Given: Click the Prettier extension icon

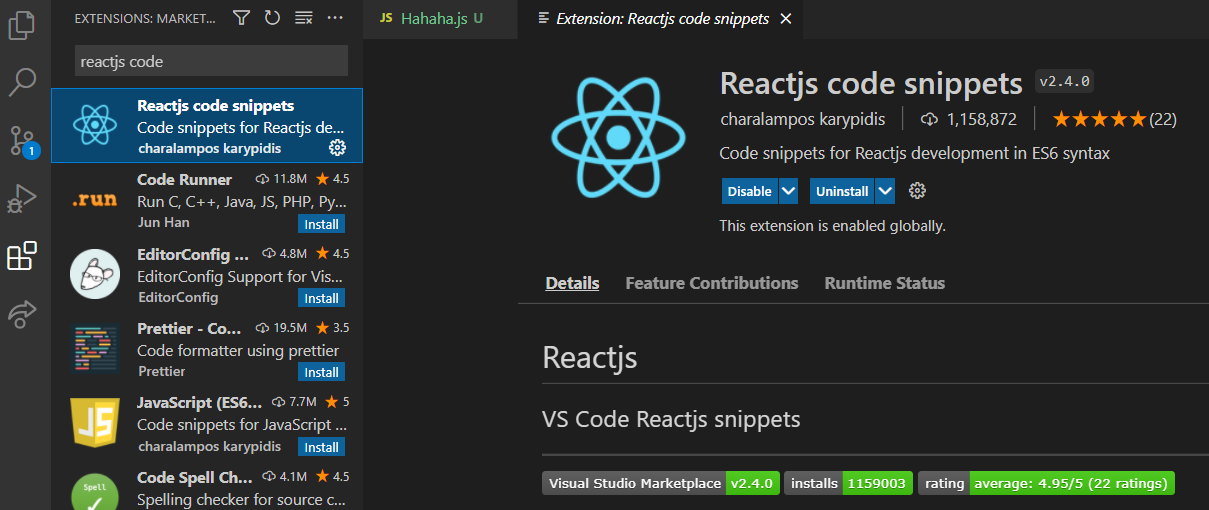Looking at the screenshot, I should 95,348.
